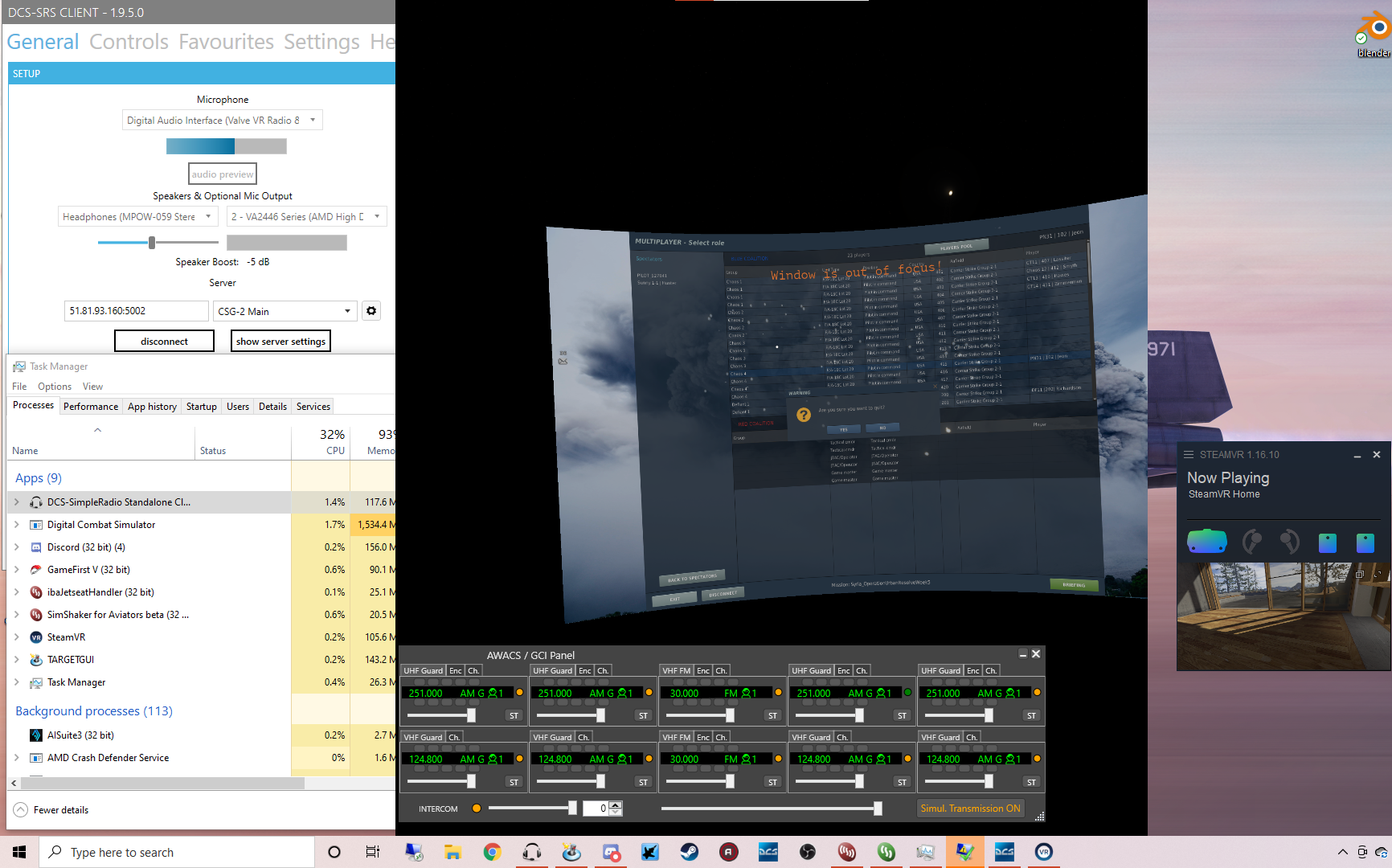Image resolution: width=1392 pixels, height=868 pixels.
Task: Select the first UHF Guard 251.000 radio indicator
Action: [519, 693]
